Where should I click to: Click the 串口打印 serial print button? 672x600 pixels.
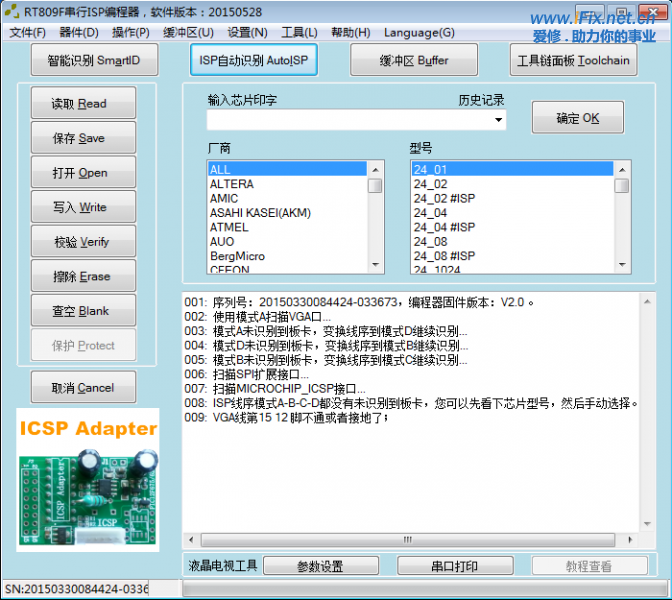point(454,567)
